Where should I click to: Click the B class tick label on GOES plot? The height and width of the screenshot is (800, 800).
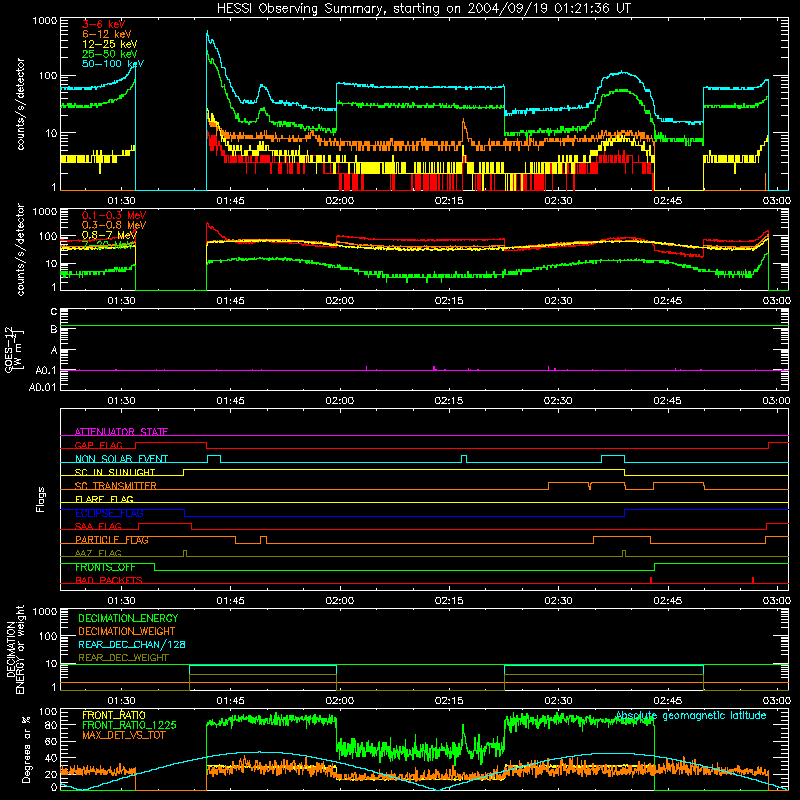point(54,330)
